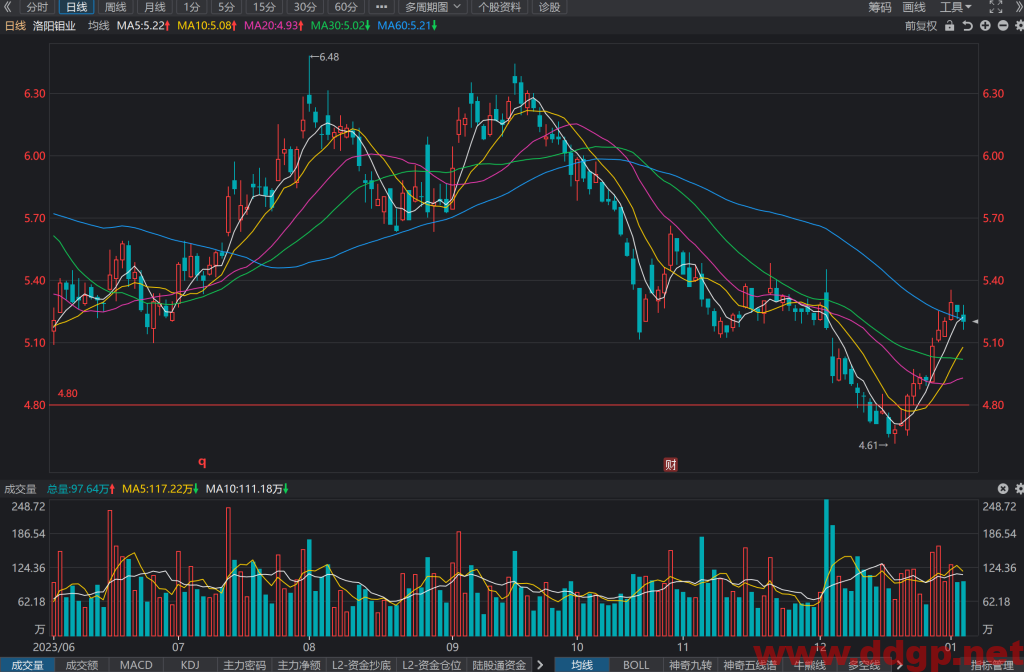
Task: Select KDJ indicator tab
Action: point(190,665)
